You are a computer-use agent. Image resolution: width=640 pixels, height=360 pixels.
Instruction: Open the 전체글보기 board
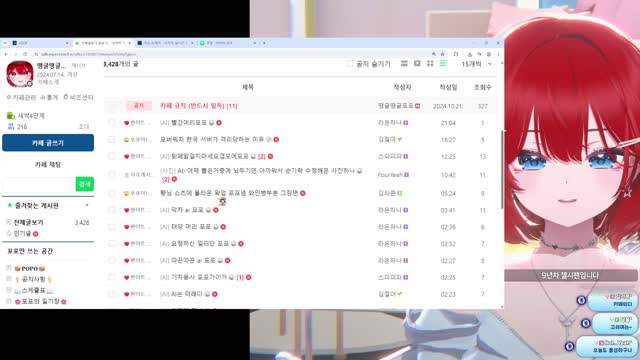pos(28,222)
